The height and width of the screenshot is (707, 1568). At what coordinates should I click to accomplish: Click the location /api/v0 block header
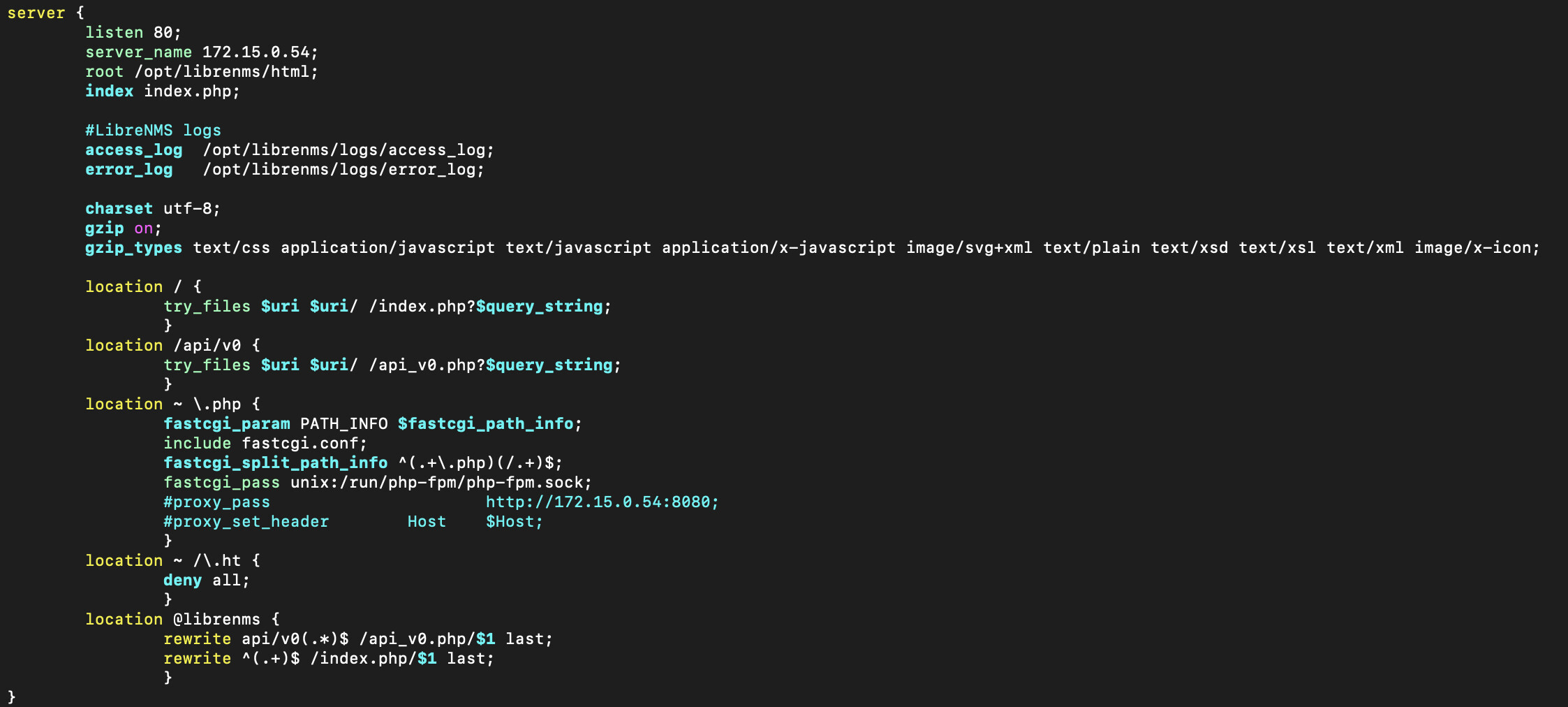click(172, 346)
